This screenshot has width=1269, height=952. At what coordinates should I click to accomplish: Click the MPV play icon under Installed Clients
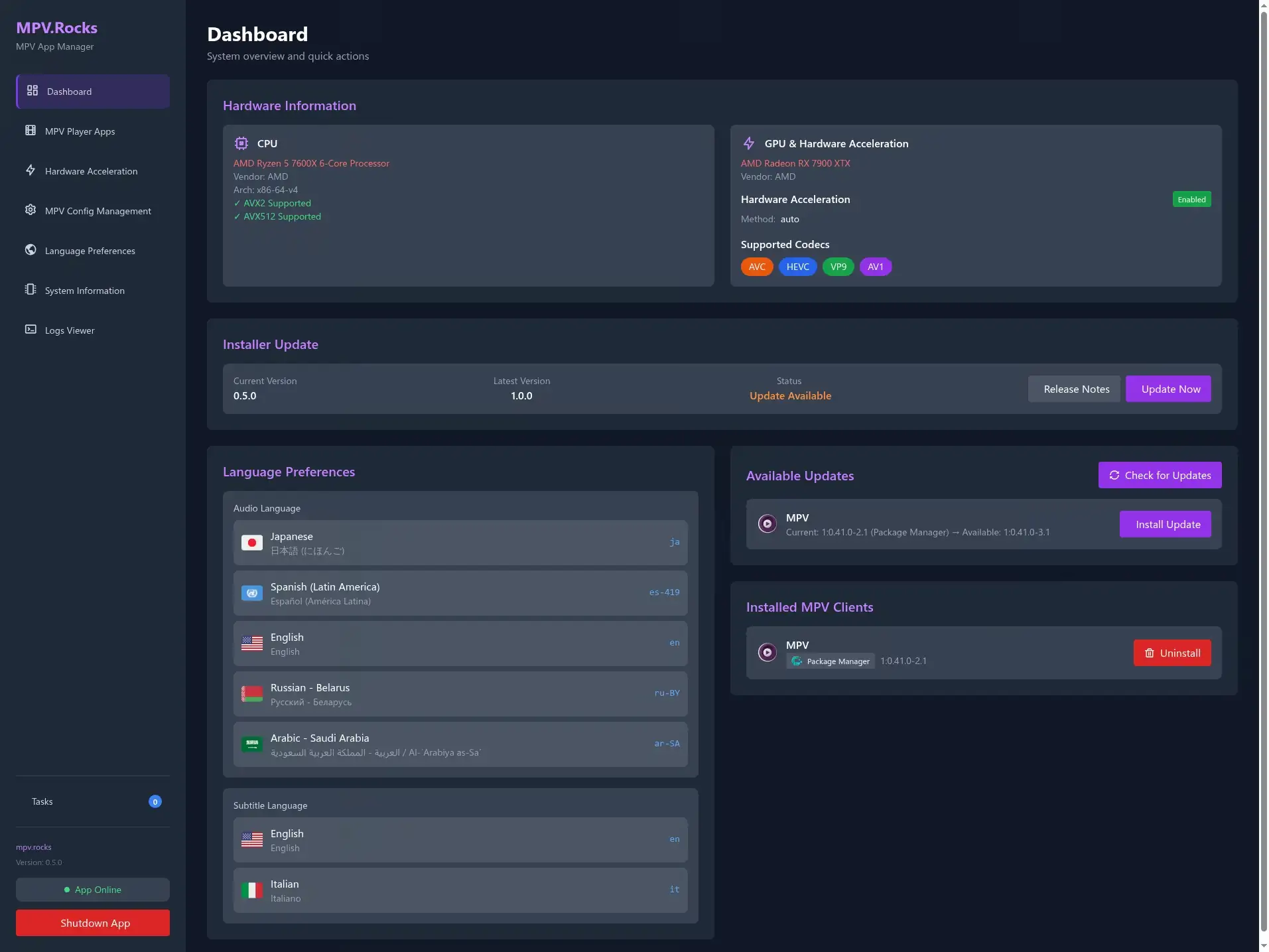(768, 652)
